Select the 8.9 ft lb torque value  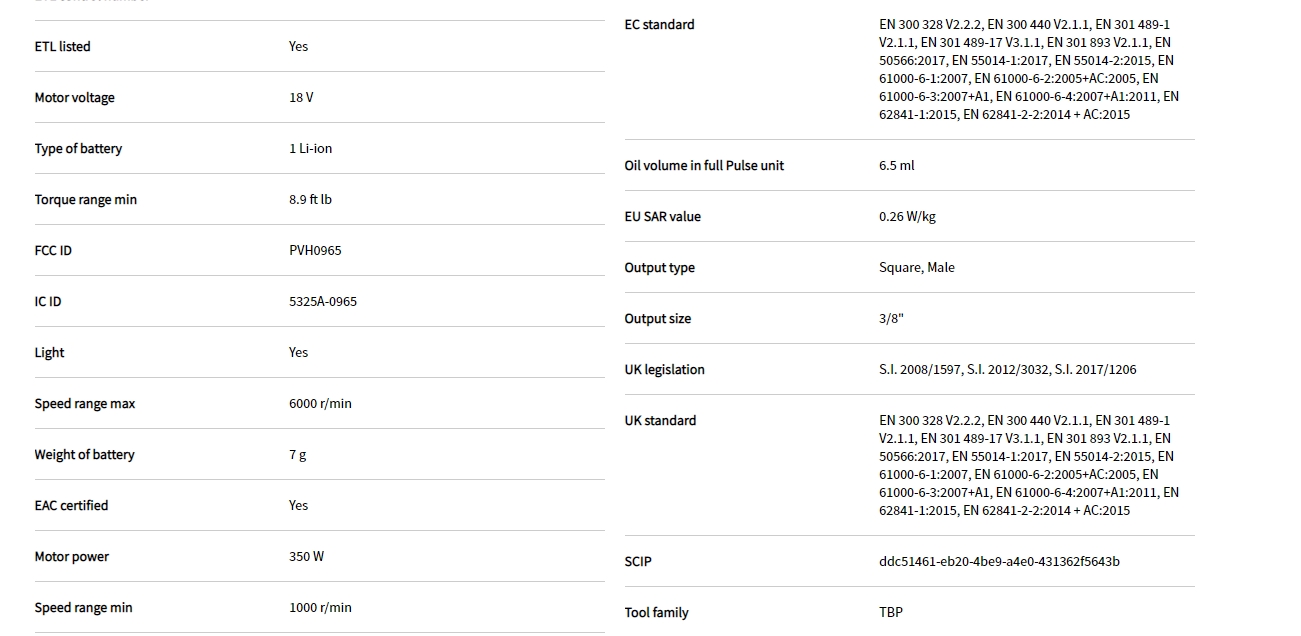(310, 200)
